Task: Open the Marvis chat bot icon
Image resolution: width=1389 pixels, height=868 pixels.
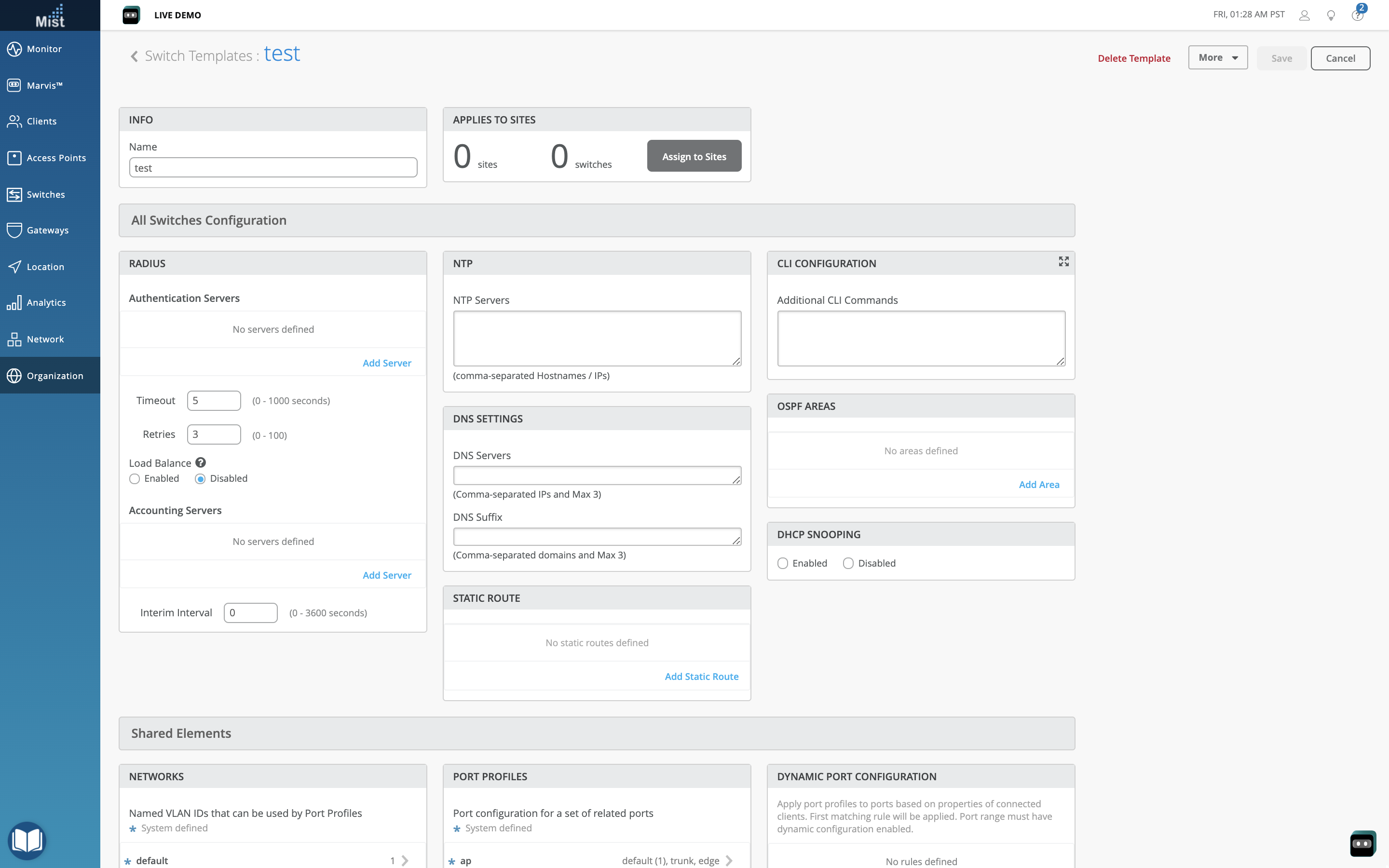Action: click(1362, 843)
